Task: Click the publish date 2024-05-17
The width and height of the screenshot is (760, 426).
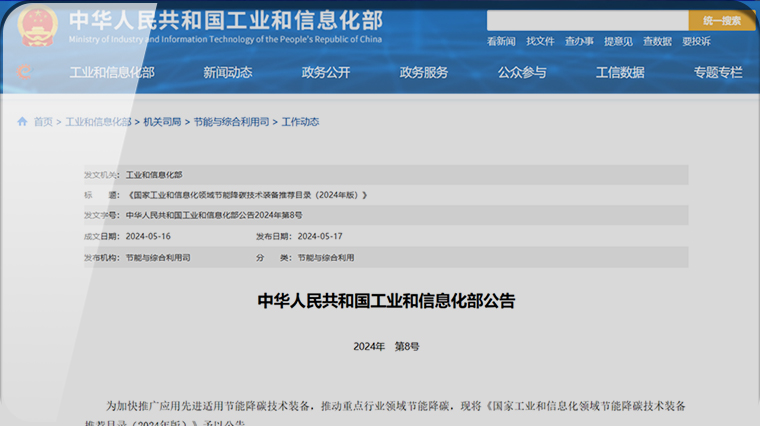Action: pyautogui.click(x=320, y=237)
